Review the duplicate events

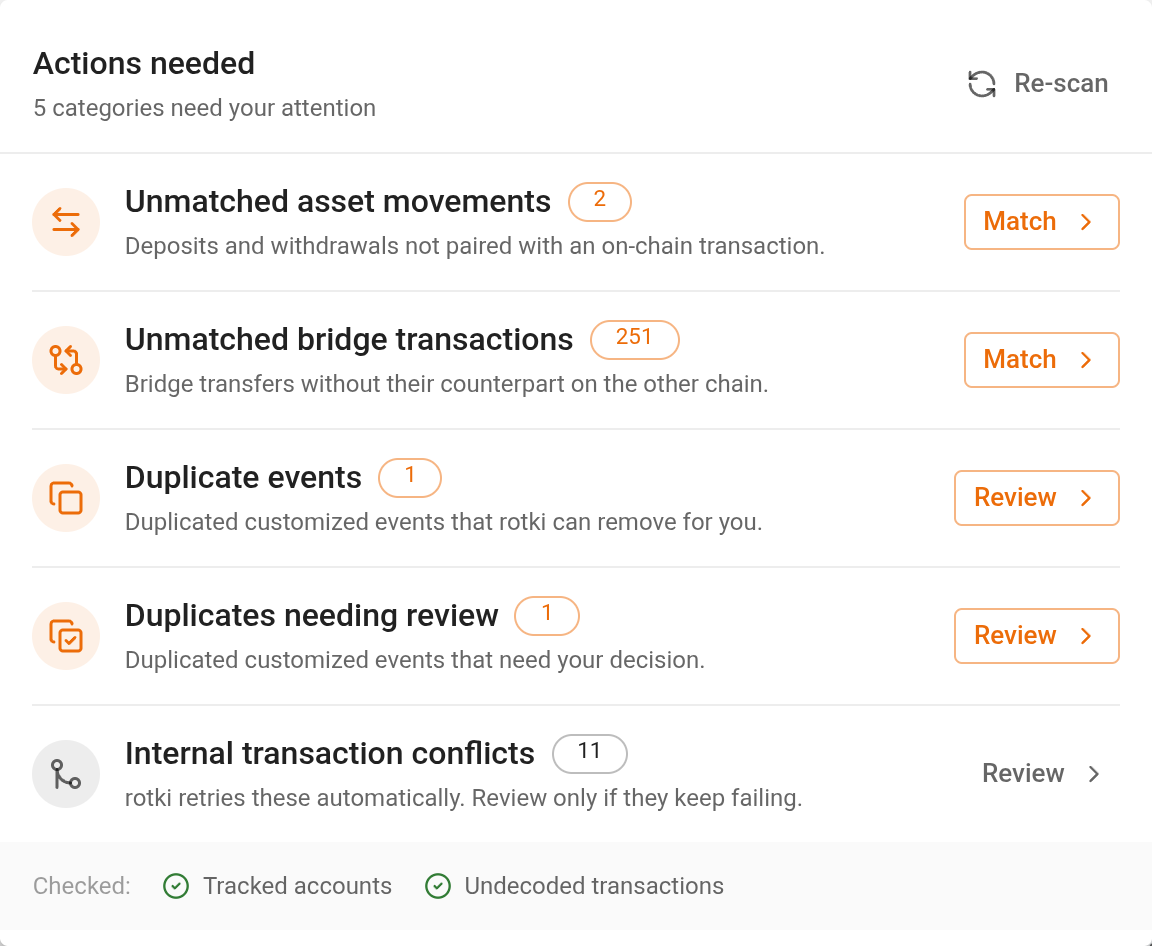coord(1037,498)
